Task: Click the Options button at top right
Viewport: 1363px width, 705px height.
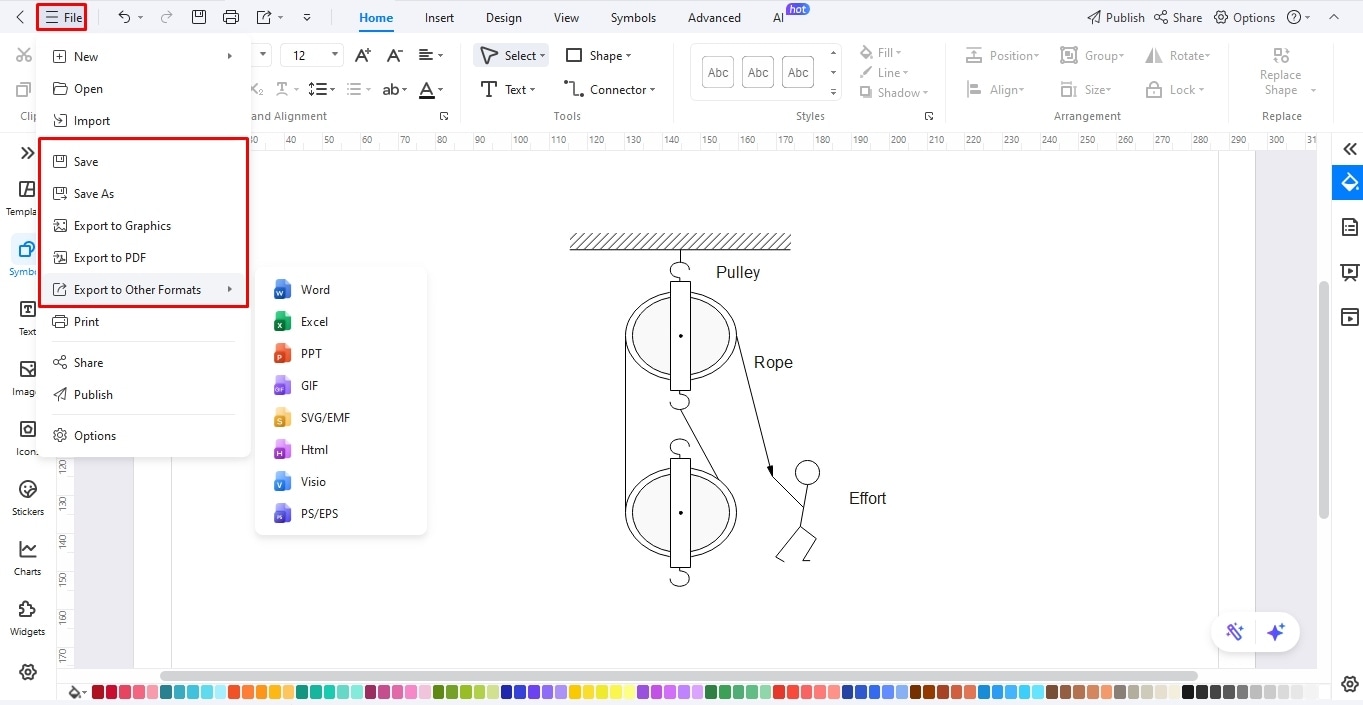Action: (1244, 17)
